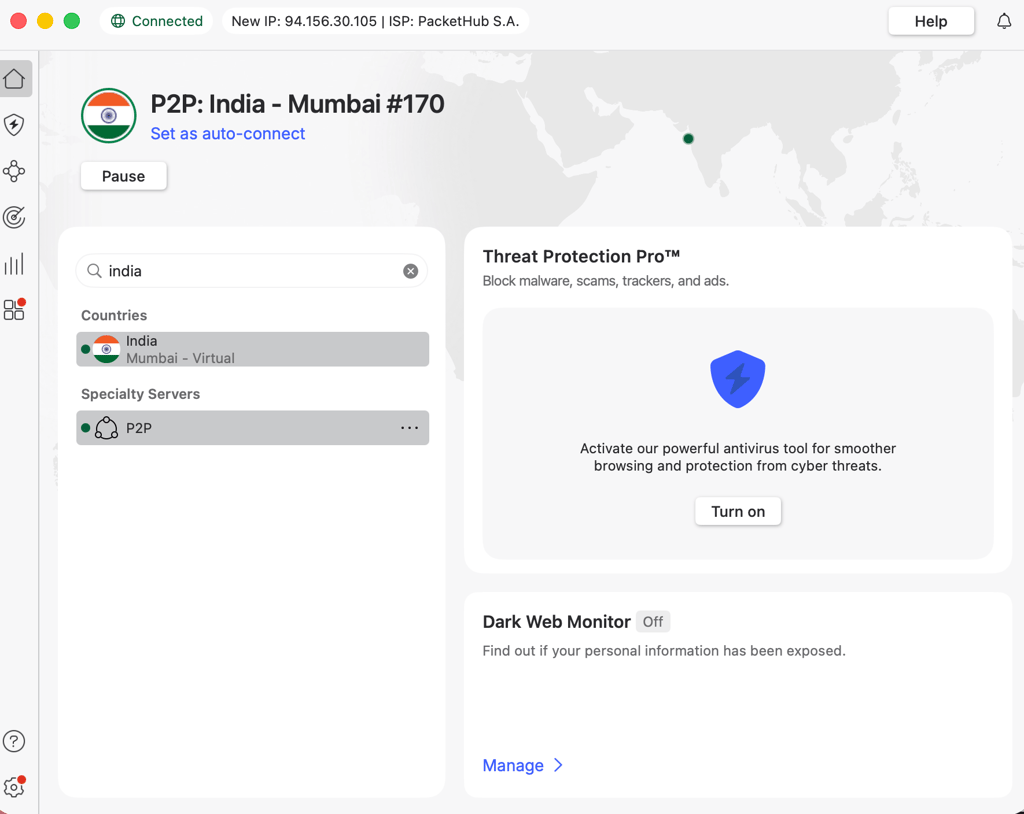Clear the india search text

410,271
